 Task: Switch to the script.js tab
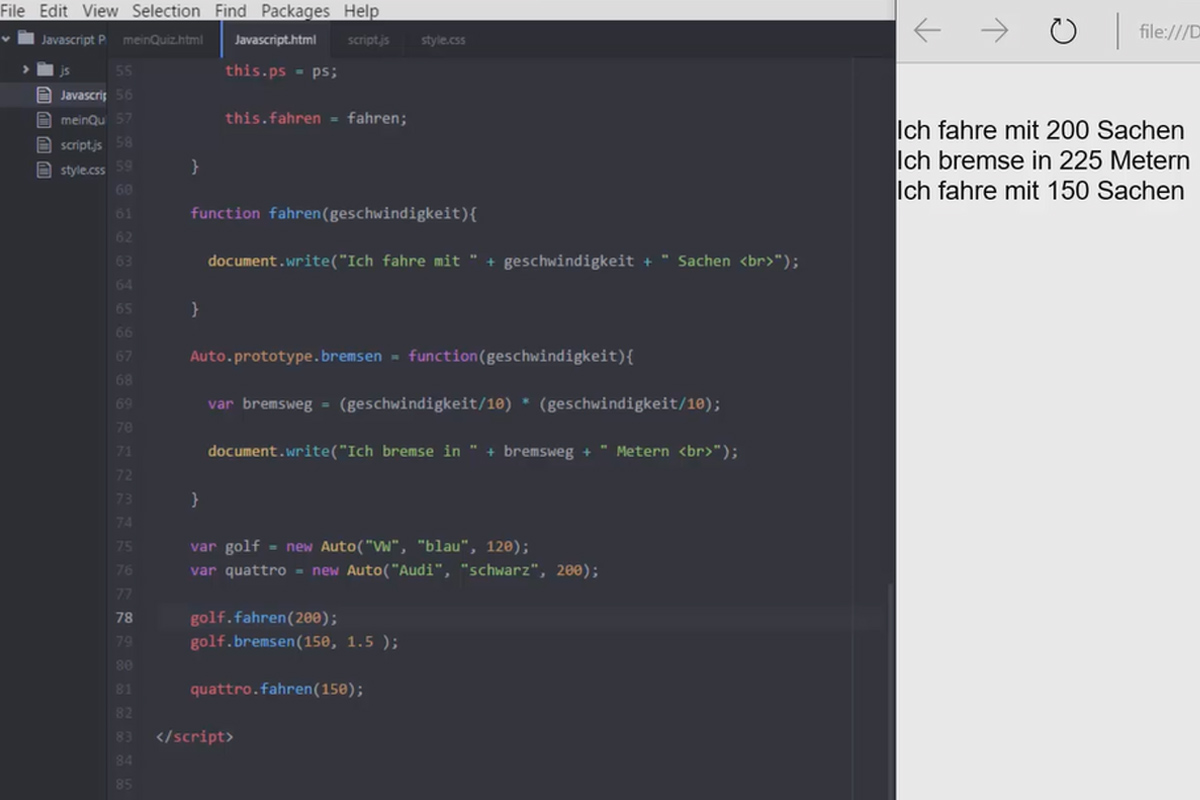point(369,40)
